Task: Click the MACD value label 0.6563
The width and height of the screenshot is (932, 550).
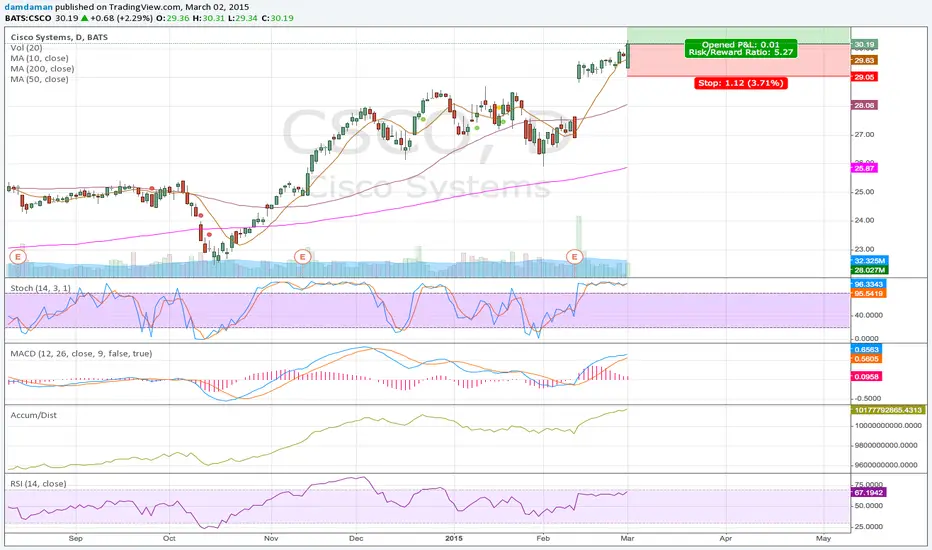Action: [x=867, y=350]
